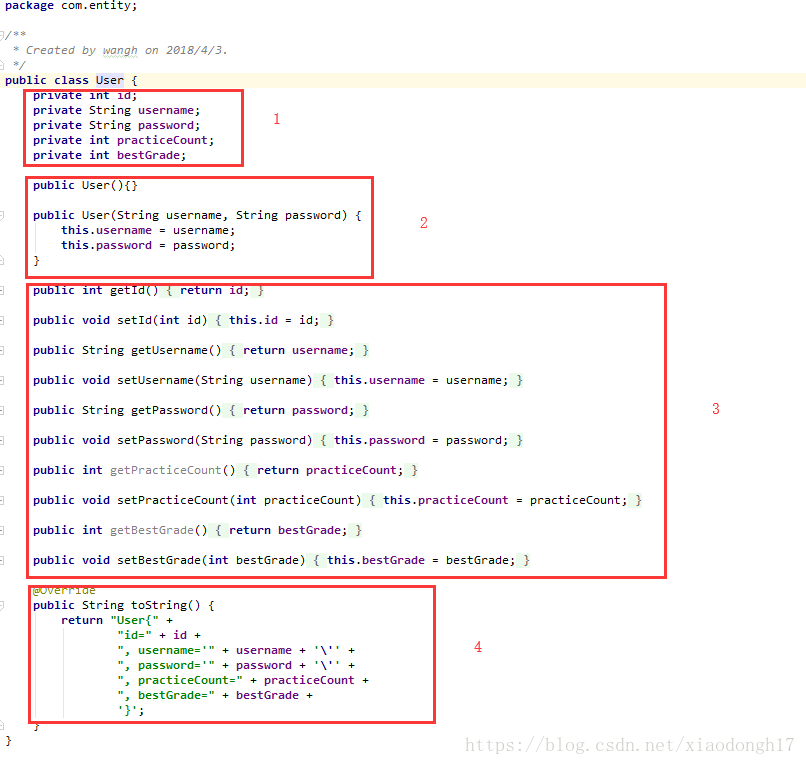Expand the folded getId() method in gutter
Screen dimensions: 806x765
point(2,290)
